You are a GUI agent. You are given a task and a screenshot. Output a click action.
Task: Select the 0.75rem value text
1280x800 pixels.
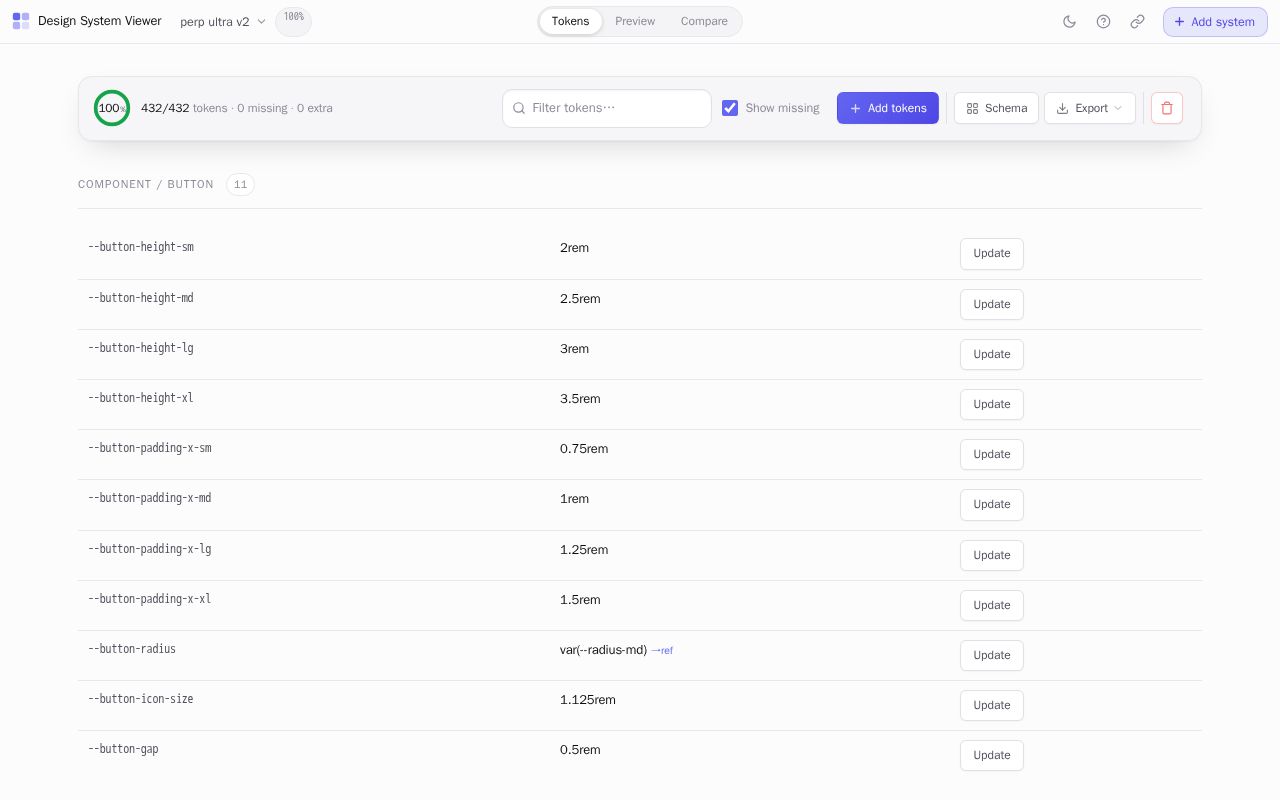tap(584, 449)
